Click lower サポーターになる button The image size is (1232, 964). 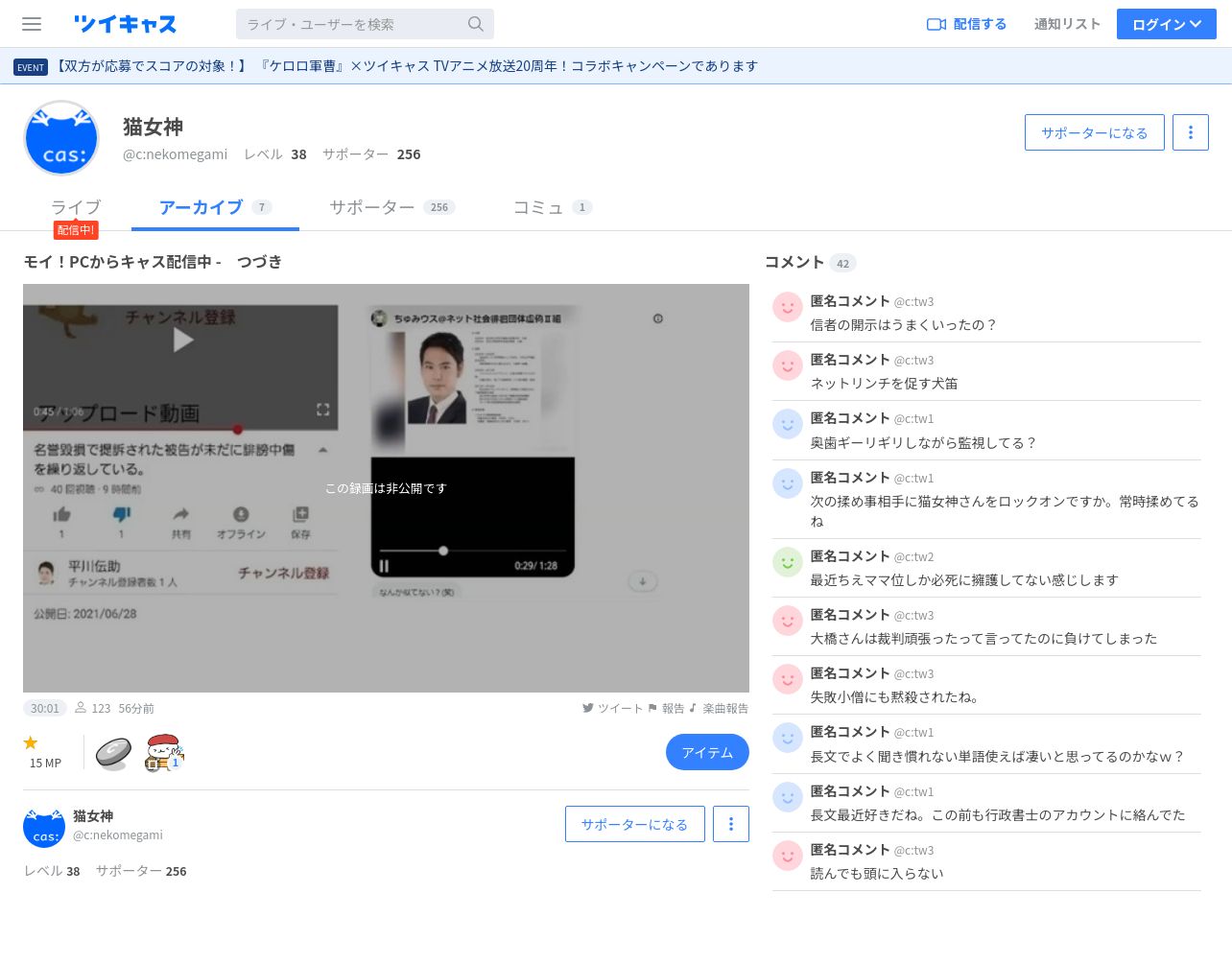[x=635, y=824]
